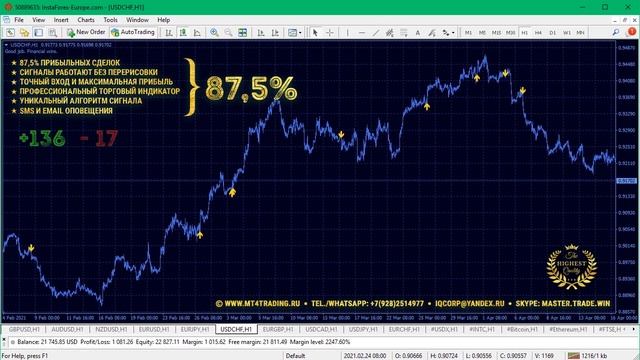This screenshot has height=360, width=640.
Task: Zoom in on the chart
Action: pos(214,32)
